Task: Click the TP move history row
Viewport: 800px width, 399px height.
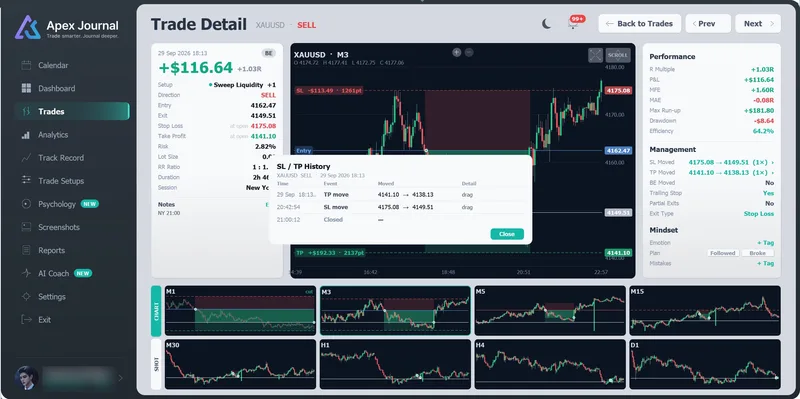Action: pyautogui.click(x=401, y=195)
